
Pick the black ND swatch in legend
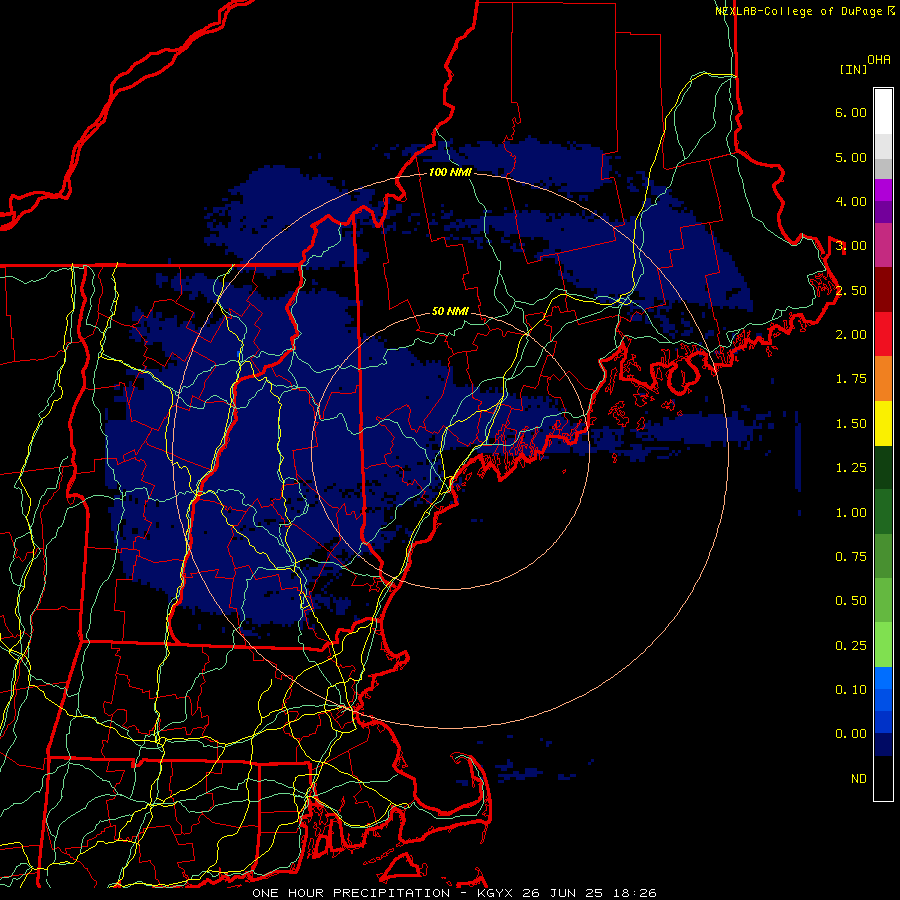coord(883,778)
